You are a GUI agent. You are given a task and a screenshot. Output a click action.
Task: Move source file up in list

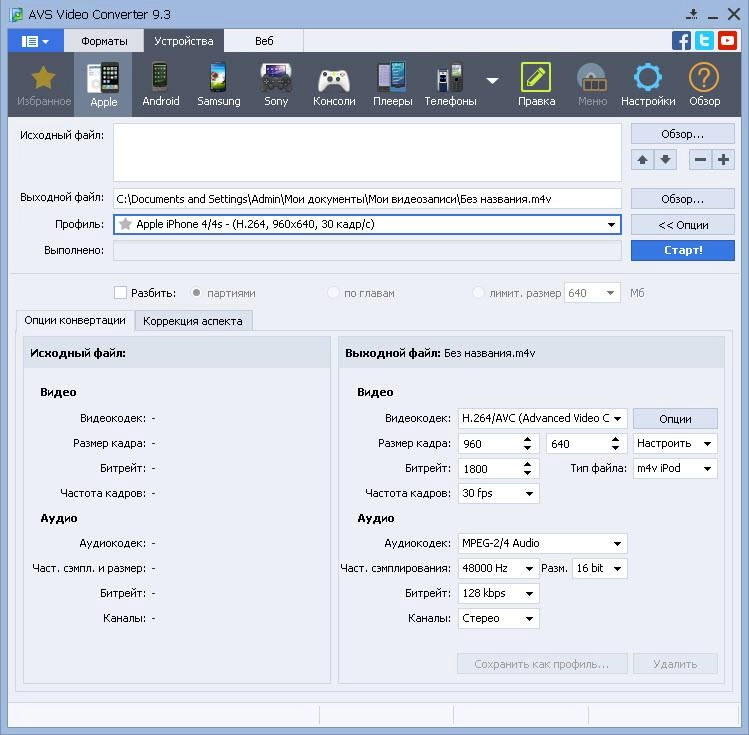tap(642, 160)
